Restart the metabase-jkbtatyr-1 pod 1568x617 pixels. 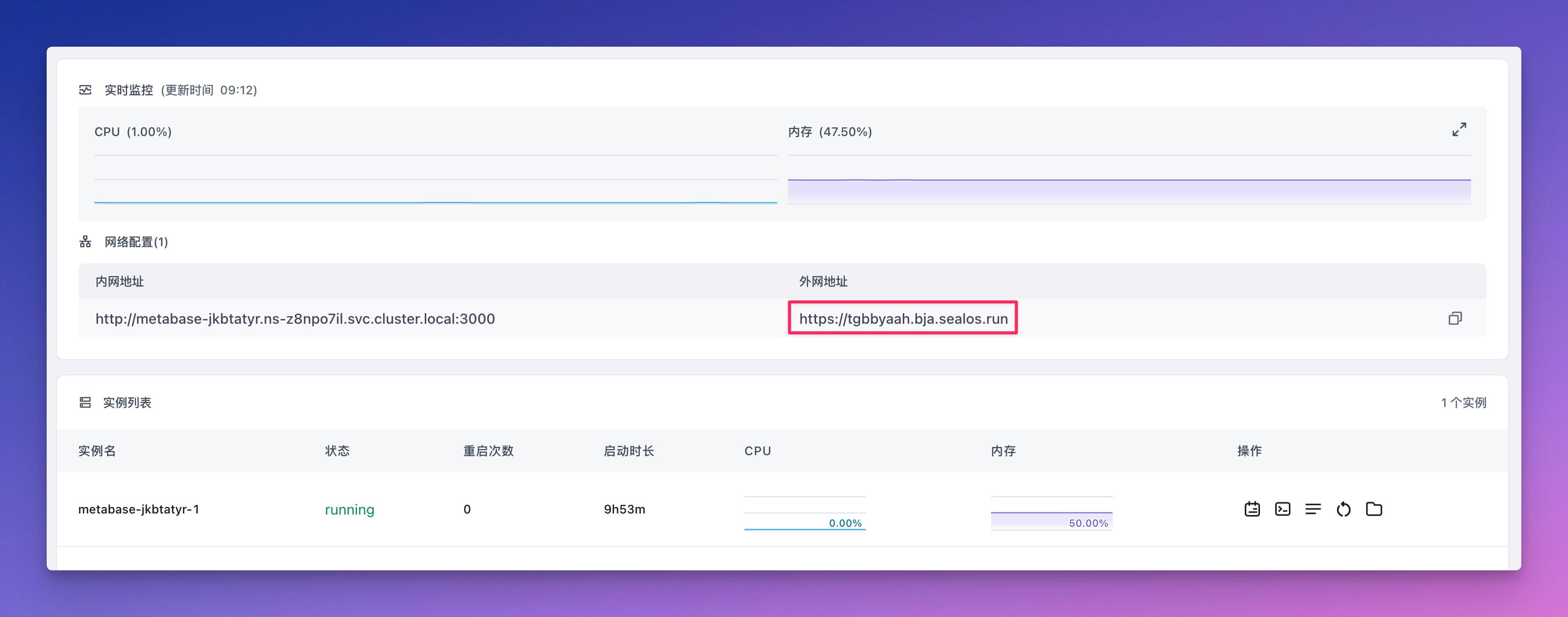click(x=1344, y=509)
